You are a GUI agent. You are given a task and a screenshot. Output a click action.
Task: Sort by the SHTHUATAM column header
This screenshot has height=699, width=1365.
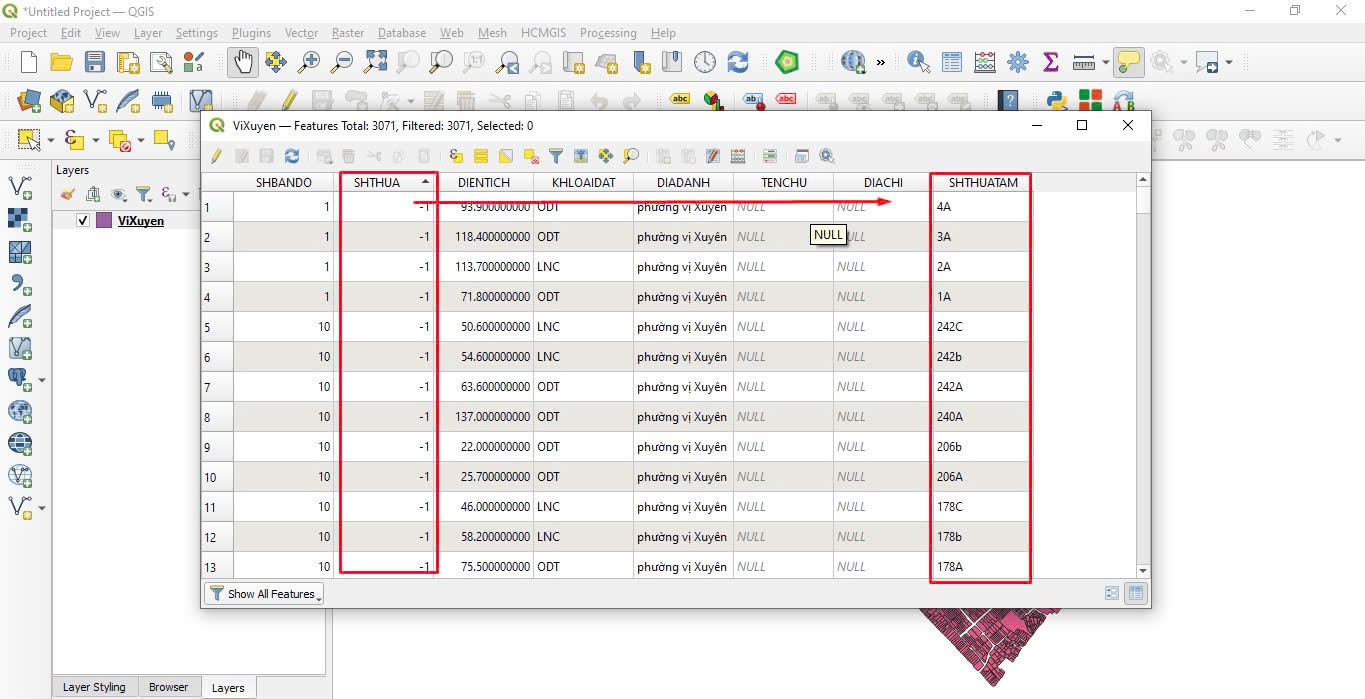pos(982,182)
